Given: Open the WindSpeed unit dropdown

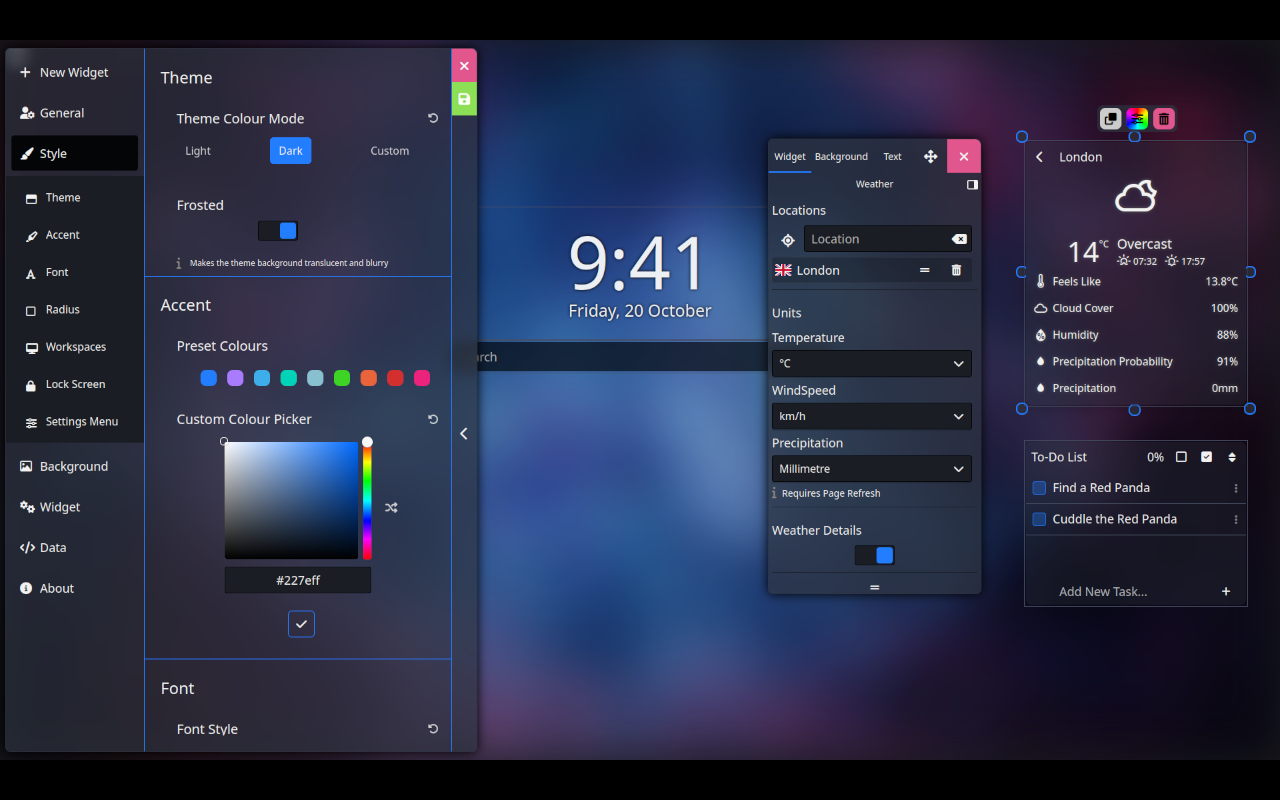Looking at the screenshot, I should [x=871, y=416].
